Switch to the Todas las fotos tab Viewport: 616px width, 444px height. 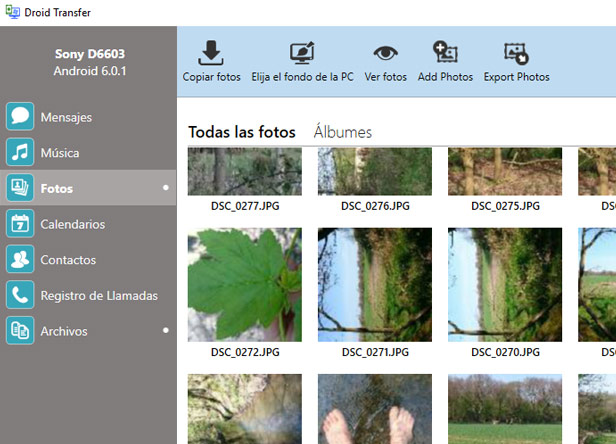[242, 132]
